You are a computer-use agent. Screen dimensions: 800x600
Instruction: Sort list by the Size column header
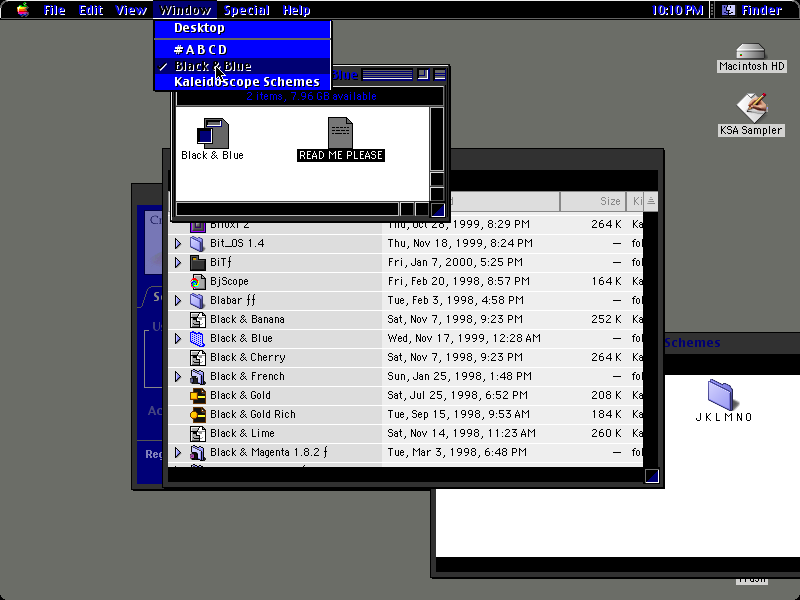[x=593, y=201]
